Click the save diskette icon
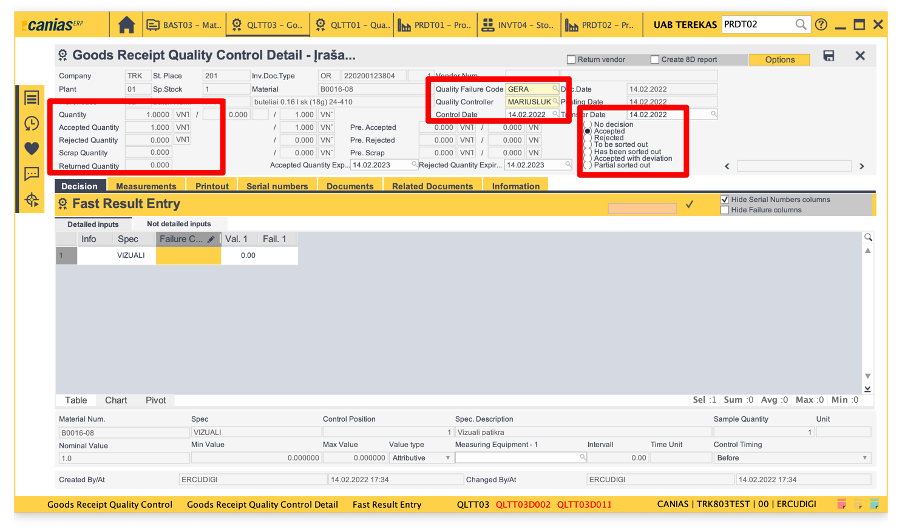The image size is (902, 530). 829,56
